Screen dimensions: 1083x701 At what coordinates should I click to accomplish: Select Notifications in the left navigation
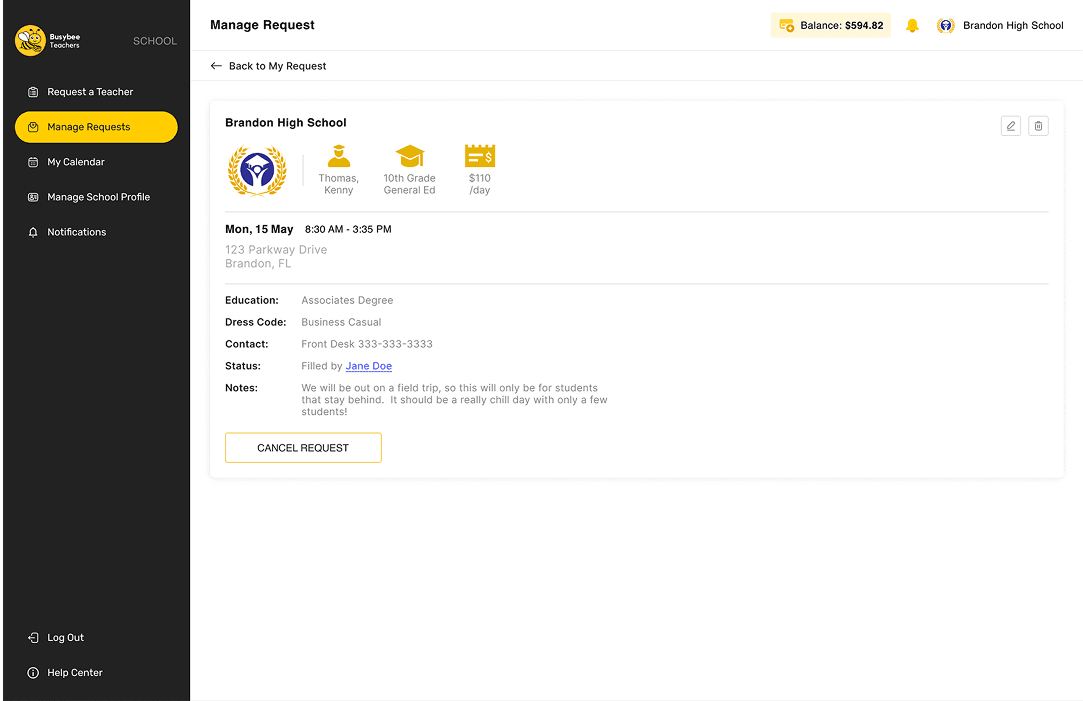point(34,231)
